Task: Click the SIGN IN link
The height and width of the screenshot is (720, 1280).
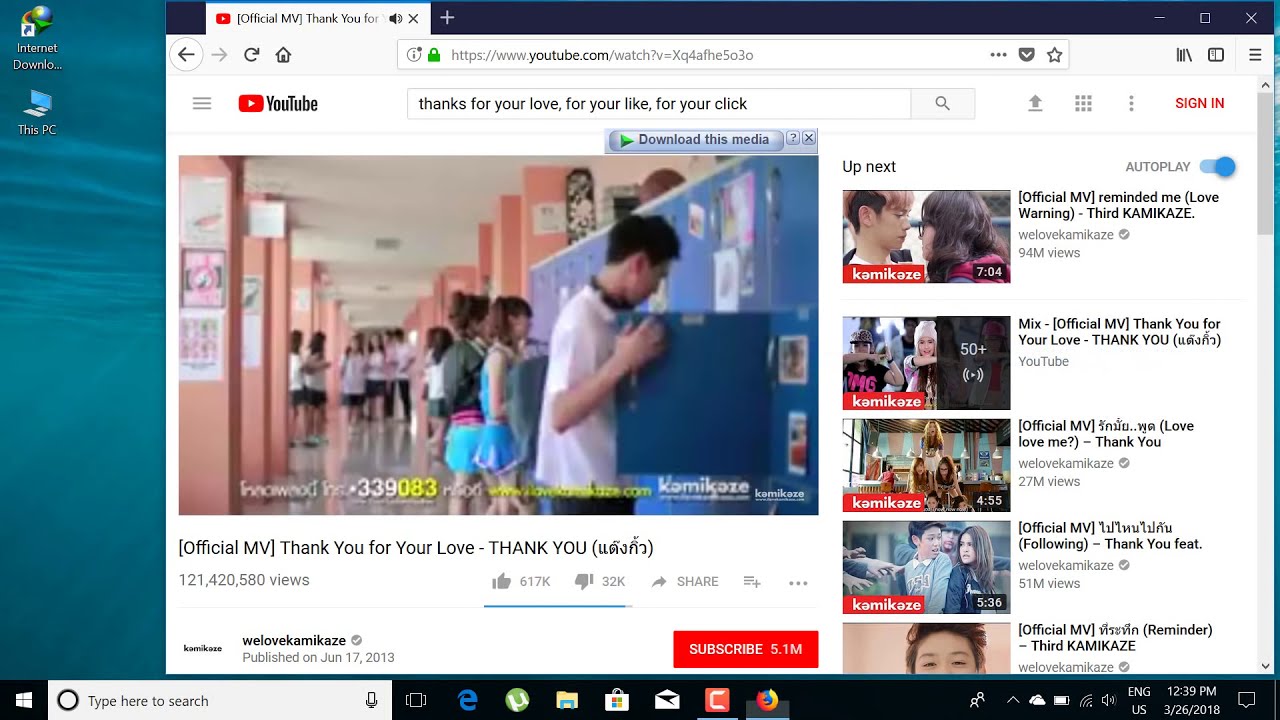Action: 1200,103
